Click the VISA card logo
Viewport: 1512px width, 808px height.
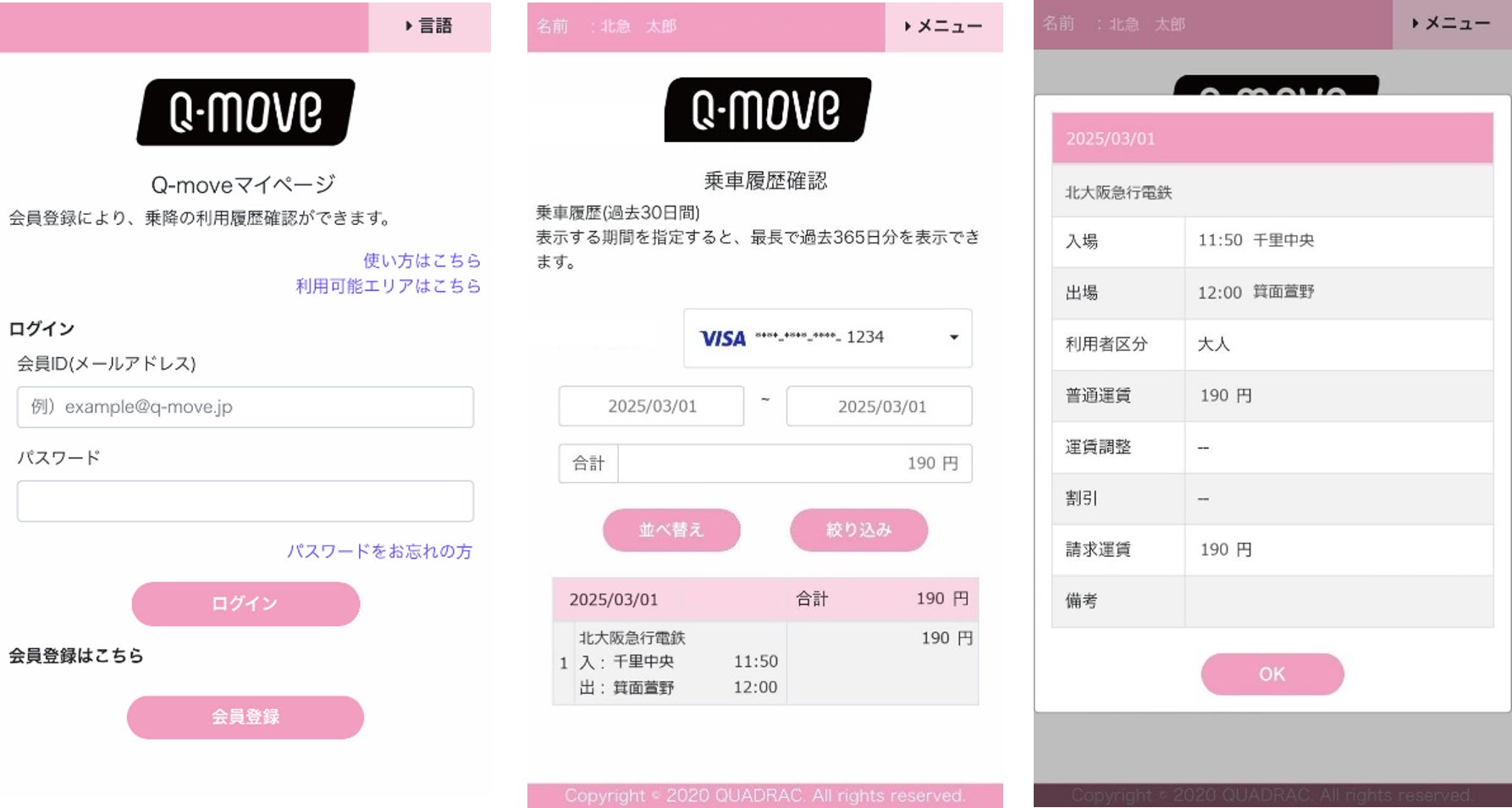pos(722,338)
